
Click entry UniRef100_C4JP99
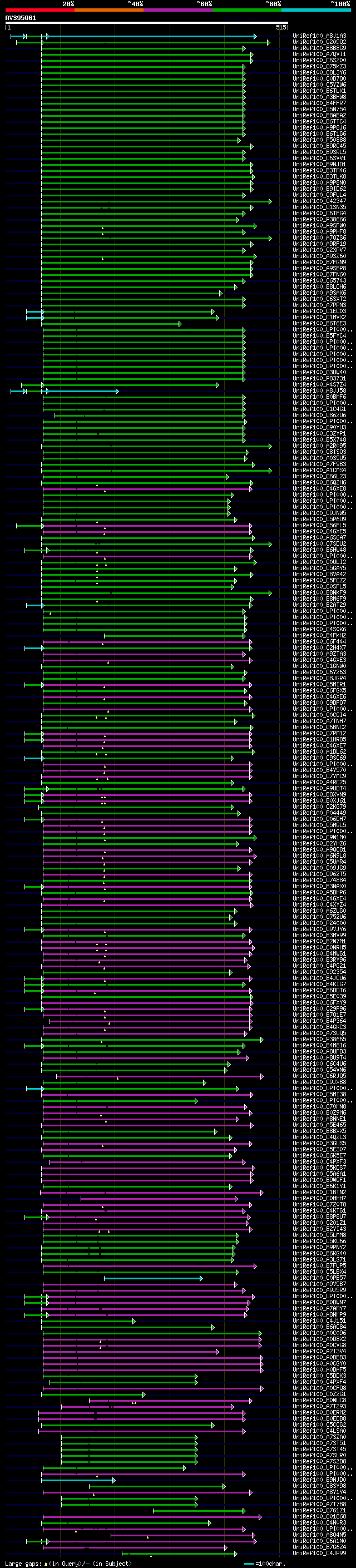(x=319, y=1553)
